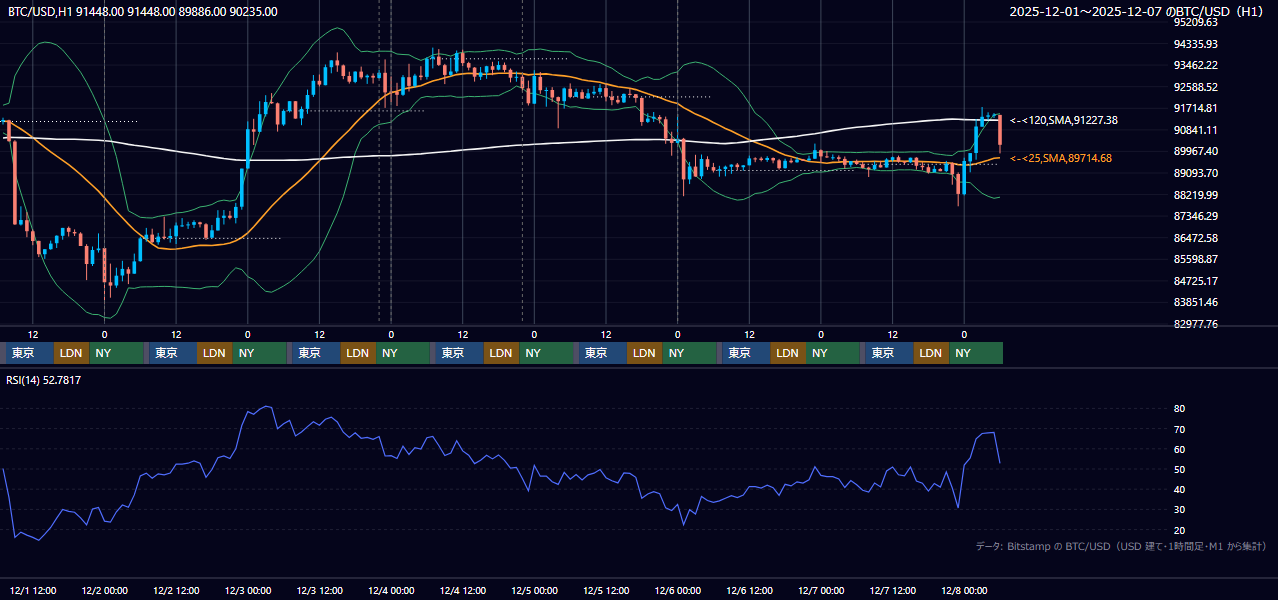Click the 12/1 12:00 date label
Viewport: 1278px width, 600px height.
pos(32,591)
